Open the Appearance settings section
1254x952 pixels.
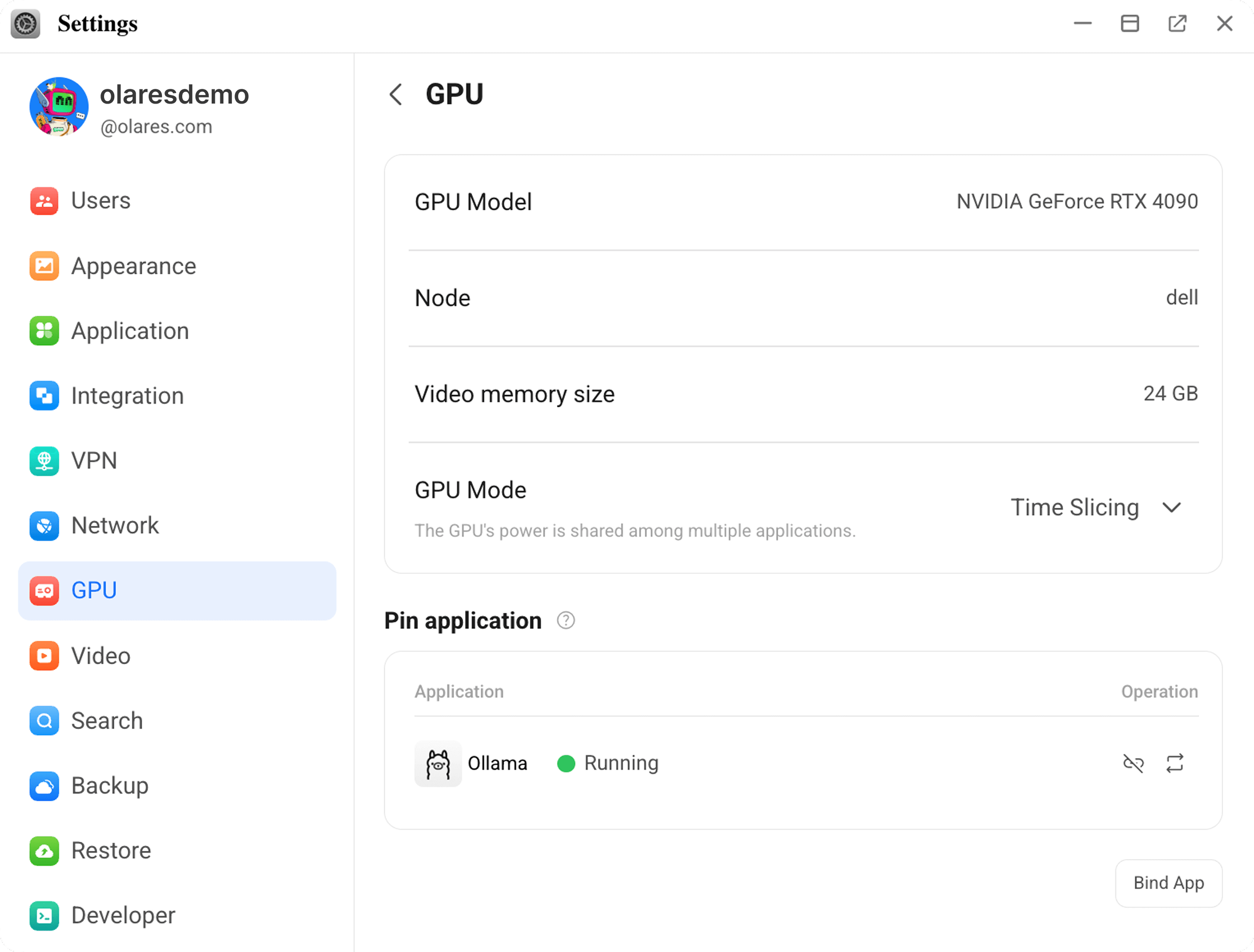click(x=133, y=266)
